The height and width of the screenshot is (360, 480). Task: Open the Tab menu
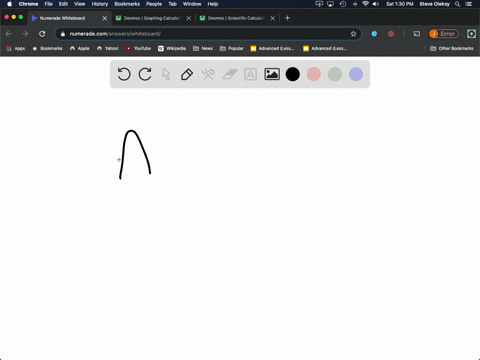click(x=172, y=4)
